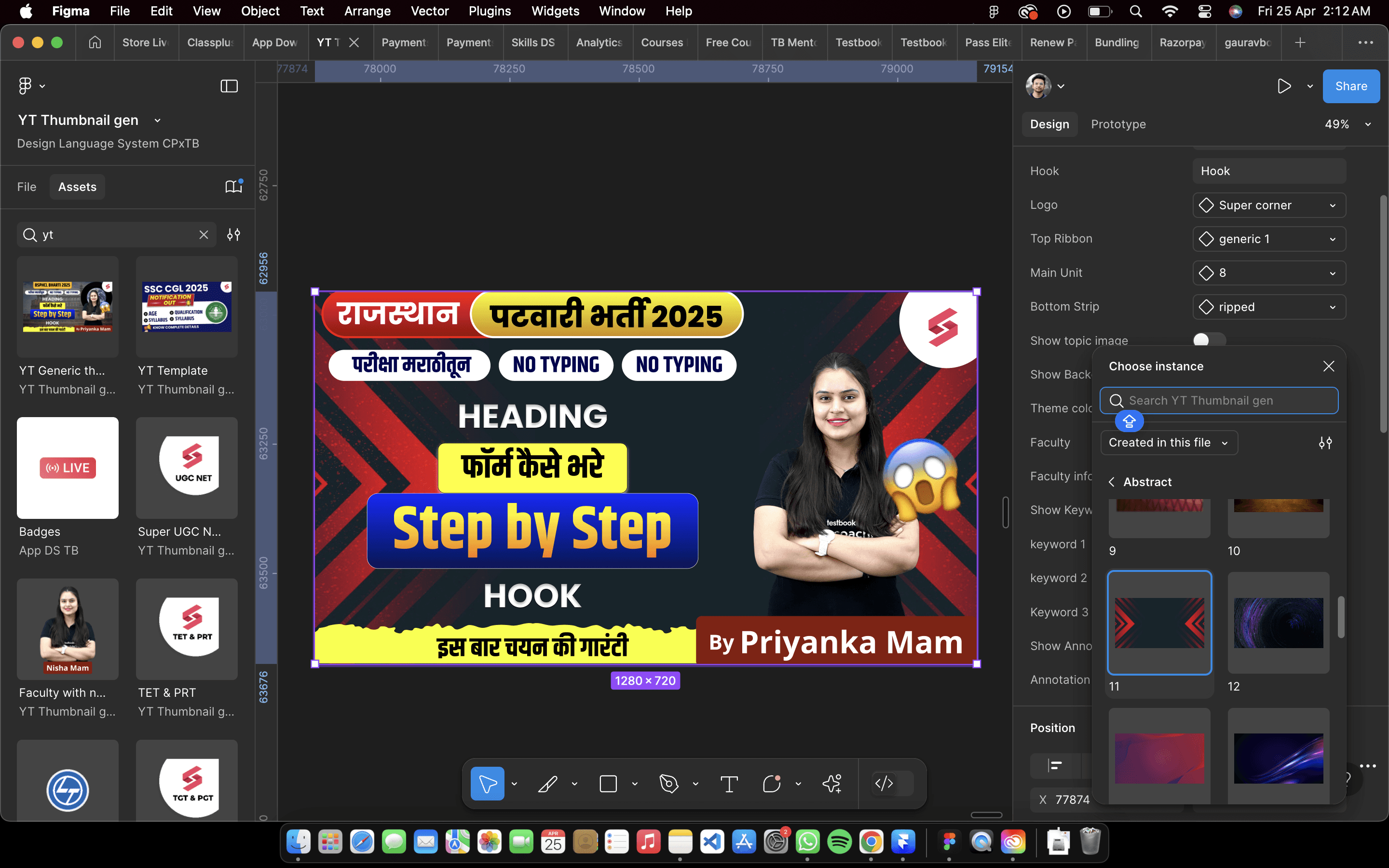Toggle the left sidebar panel icon
The height and width of the screenshot is (868, 1389).
pyautogui.click(x=229, y=86)
